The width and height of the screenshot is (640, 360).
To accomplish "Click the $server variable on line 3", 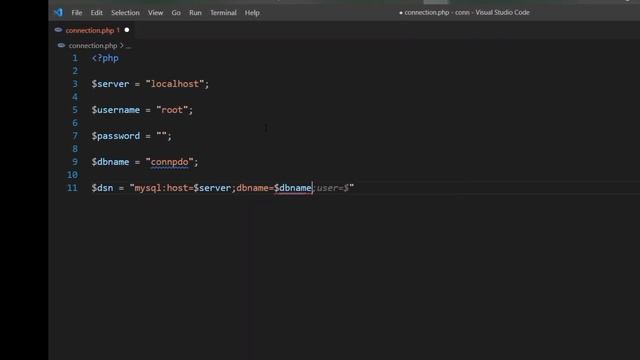I will (110, 84).
